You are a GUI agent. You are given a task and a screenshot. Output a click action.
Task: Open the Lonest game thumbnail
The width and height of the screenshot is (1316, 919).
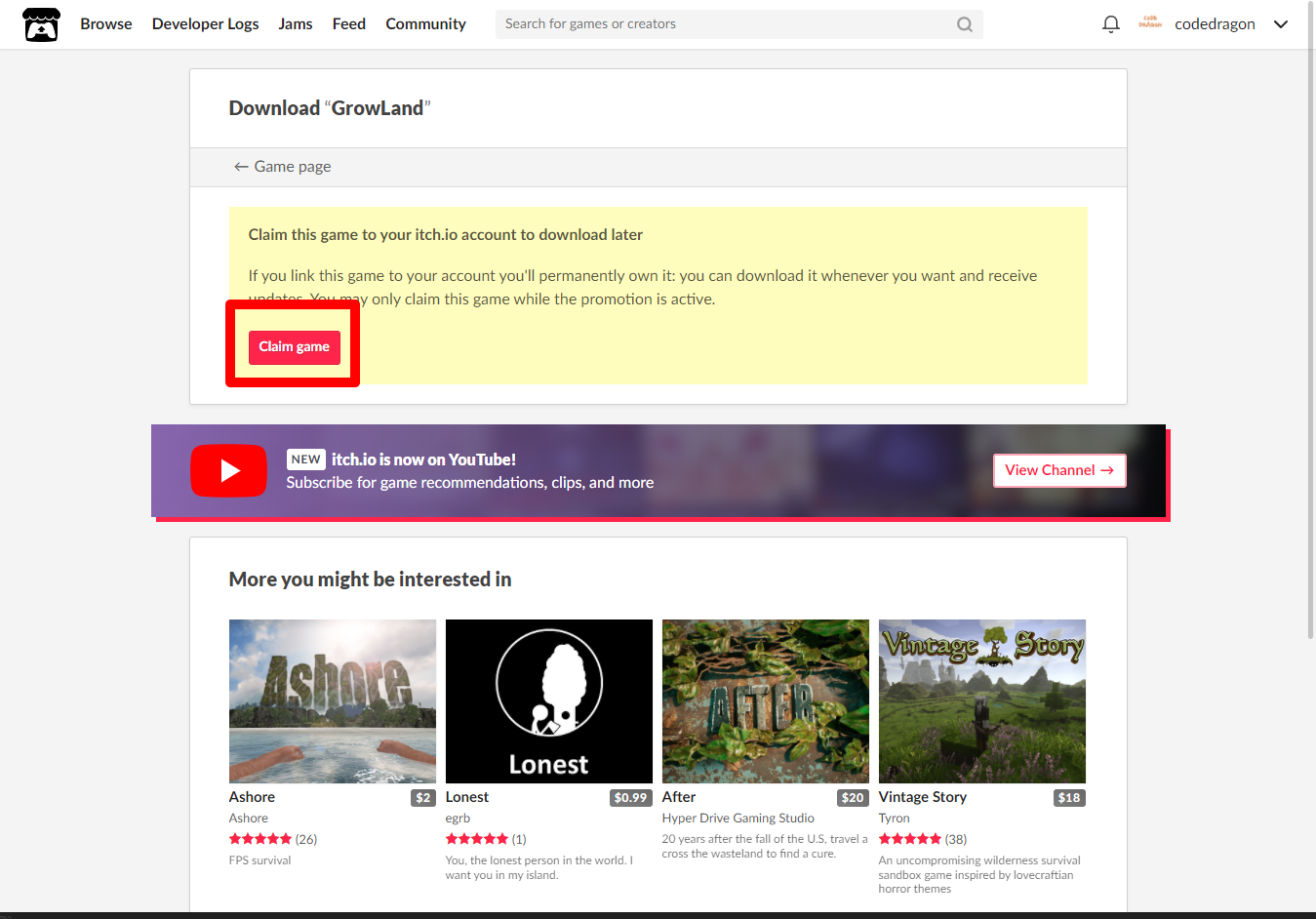549,701
